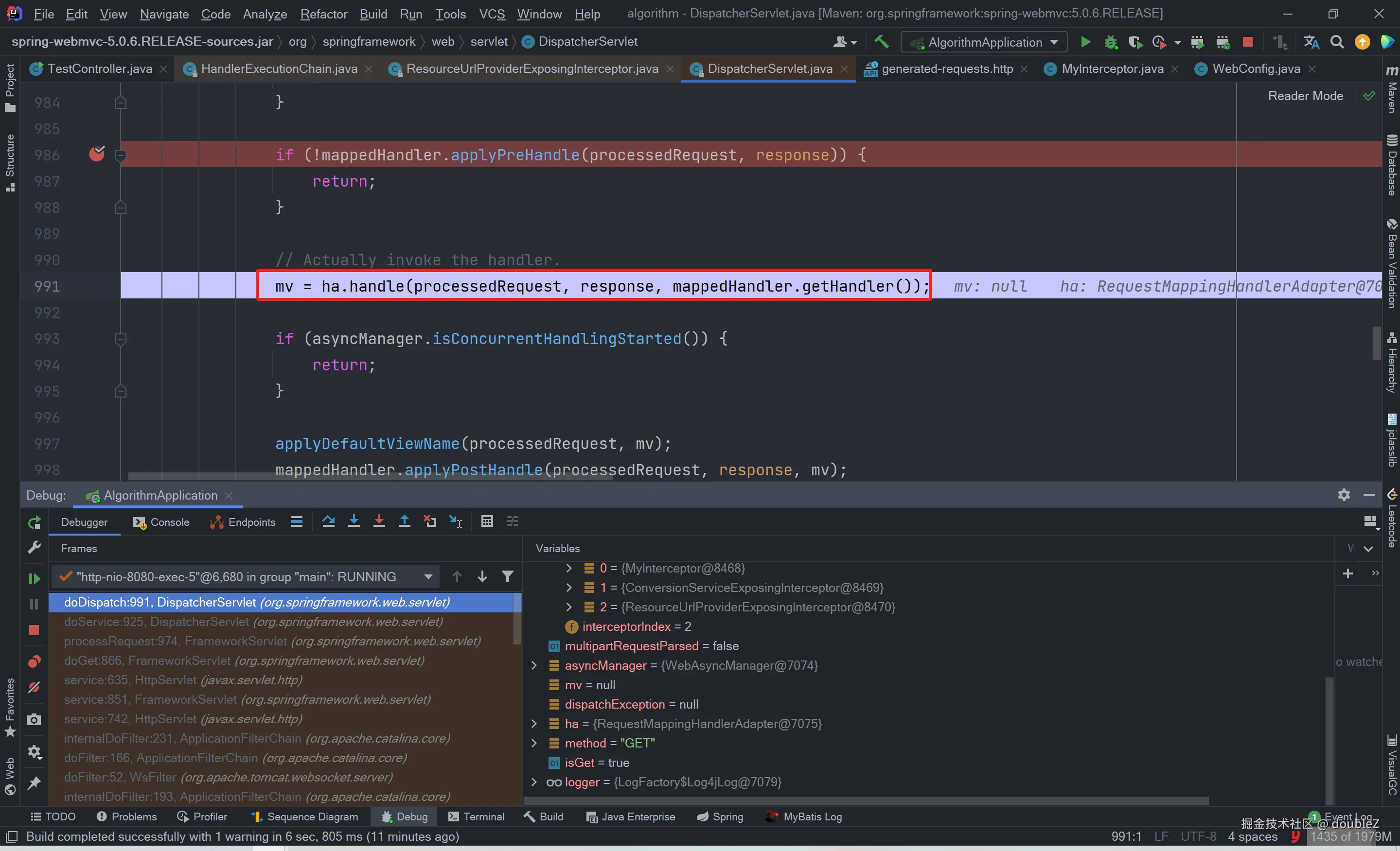This screenshot has width=1400, height=851.
Task: Expand the ha RequestMappingHandlerAdapter variable
Action: coord(534,724)
